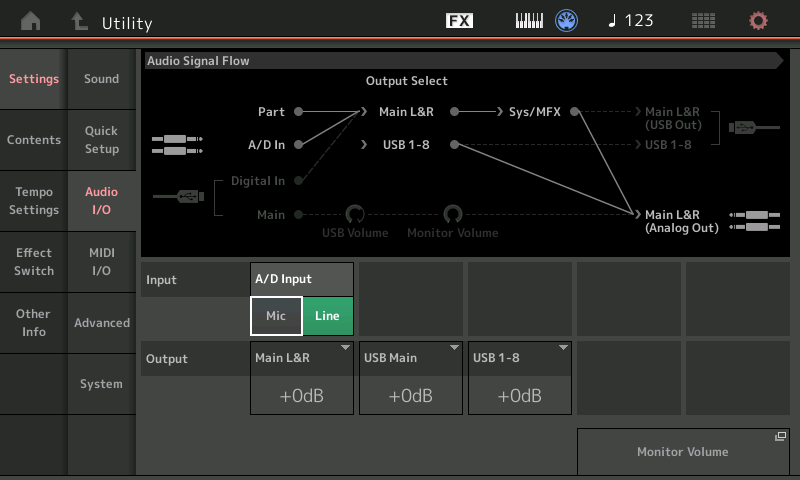Image resolution: width=800 pixels, height=480 pixels.
Task: Go to the Home screen icon
Action: click(x=32, y=21)
